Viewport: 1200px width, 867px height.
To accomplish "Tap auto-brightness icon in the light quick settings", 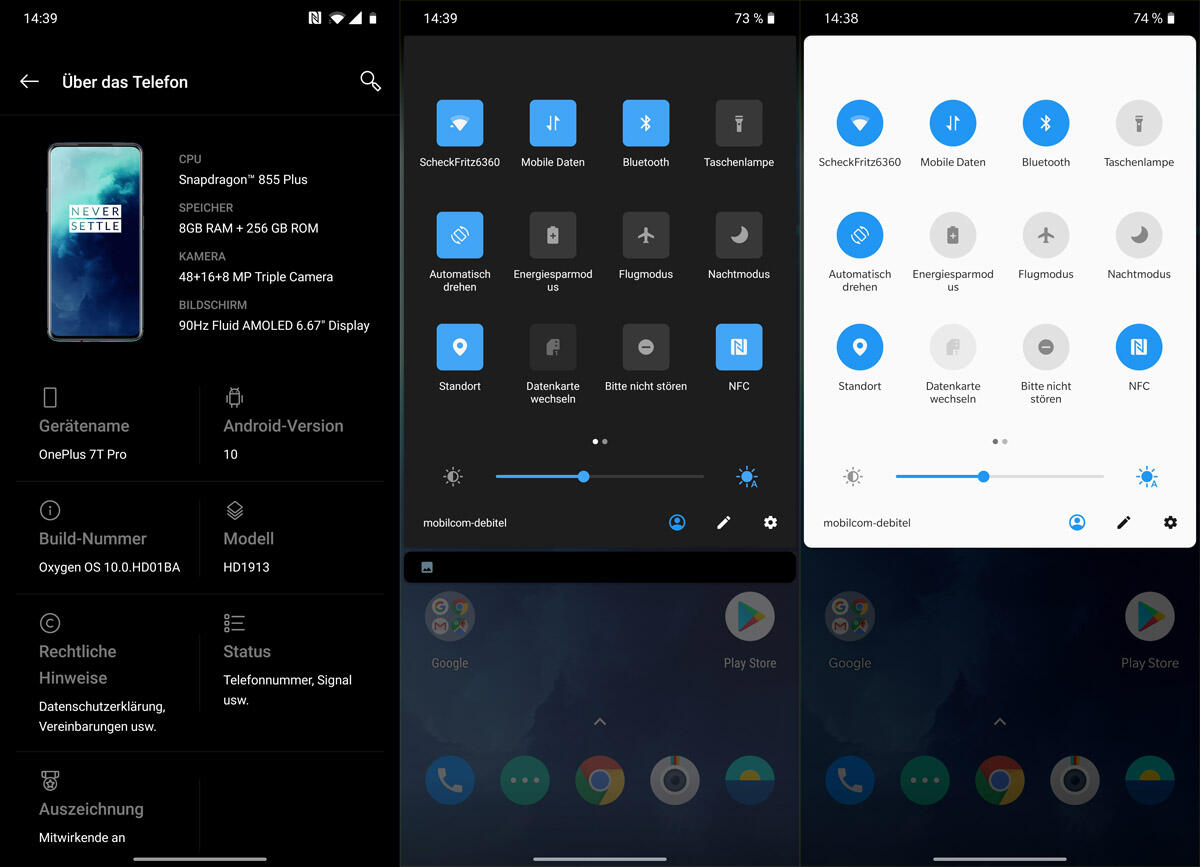I will pos(1147,477).
